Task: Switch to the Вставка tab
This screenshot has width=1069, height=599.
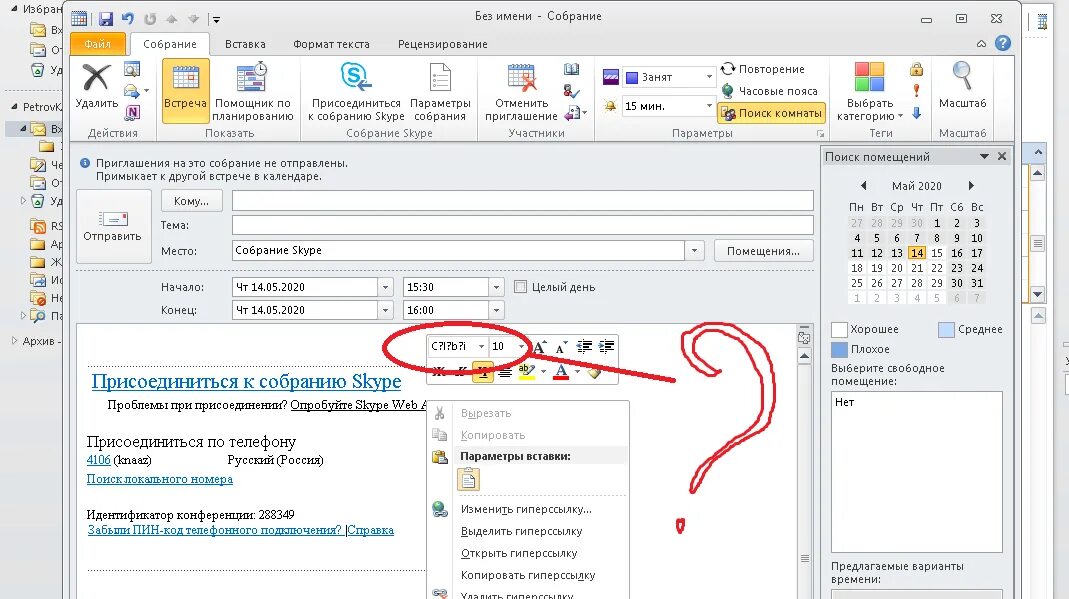Action: pos(245,44)
